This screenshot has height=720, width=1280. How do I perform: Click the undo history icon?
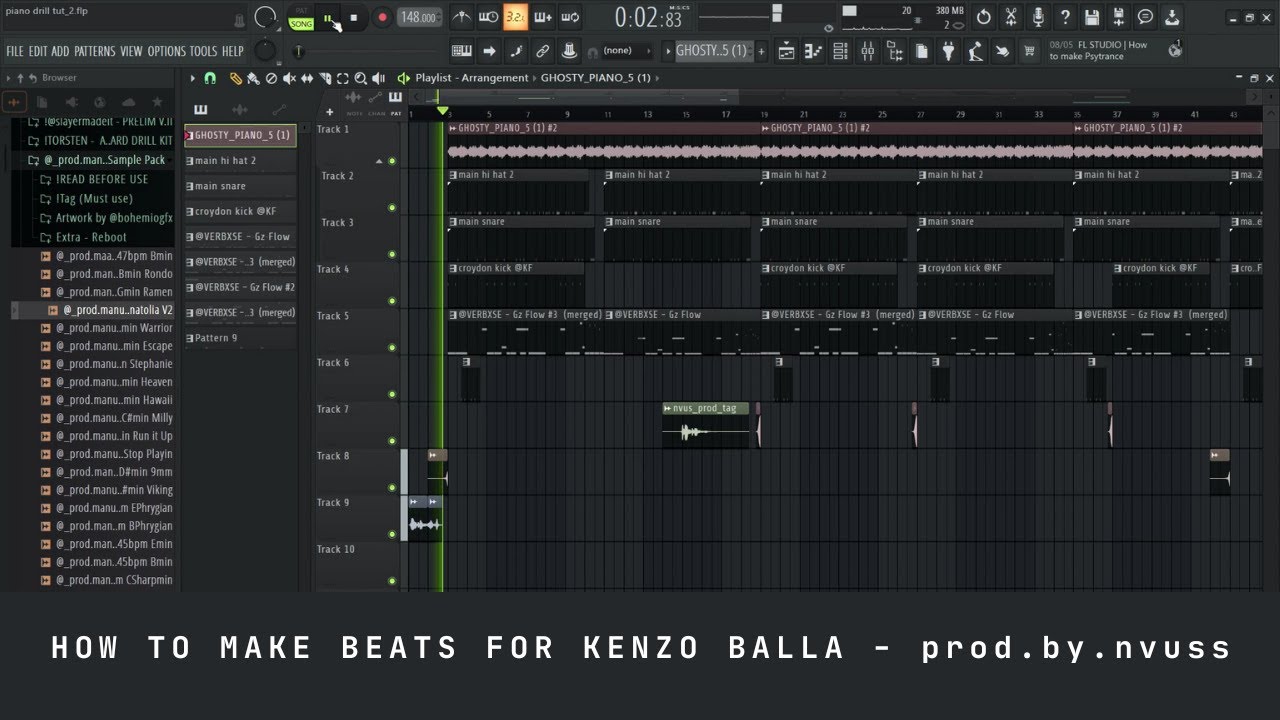[984, 17]
